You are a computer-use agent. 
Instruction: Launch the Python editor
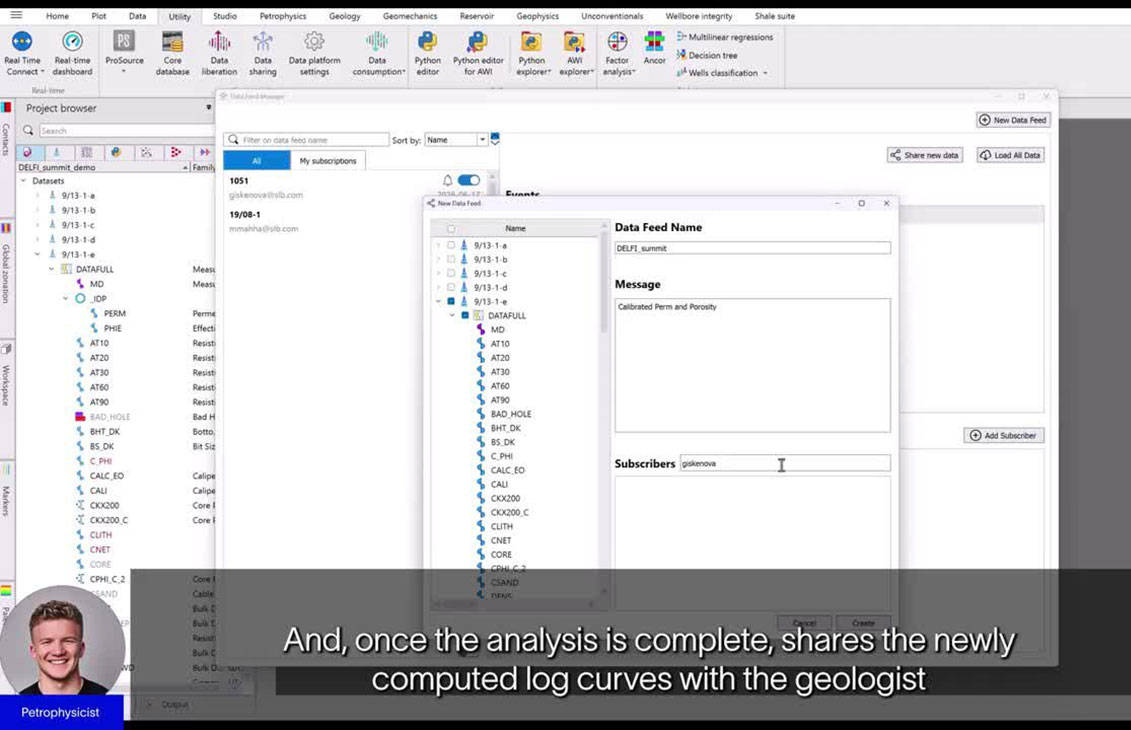pos(428,53)
